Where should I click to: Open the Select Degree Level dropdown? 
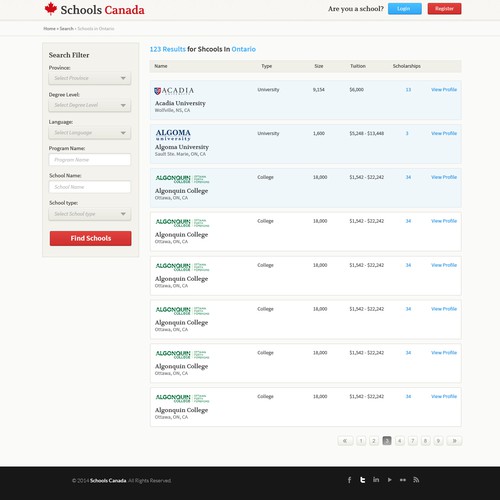click(x=90, y=105)
